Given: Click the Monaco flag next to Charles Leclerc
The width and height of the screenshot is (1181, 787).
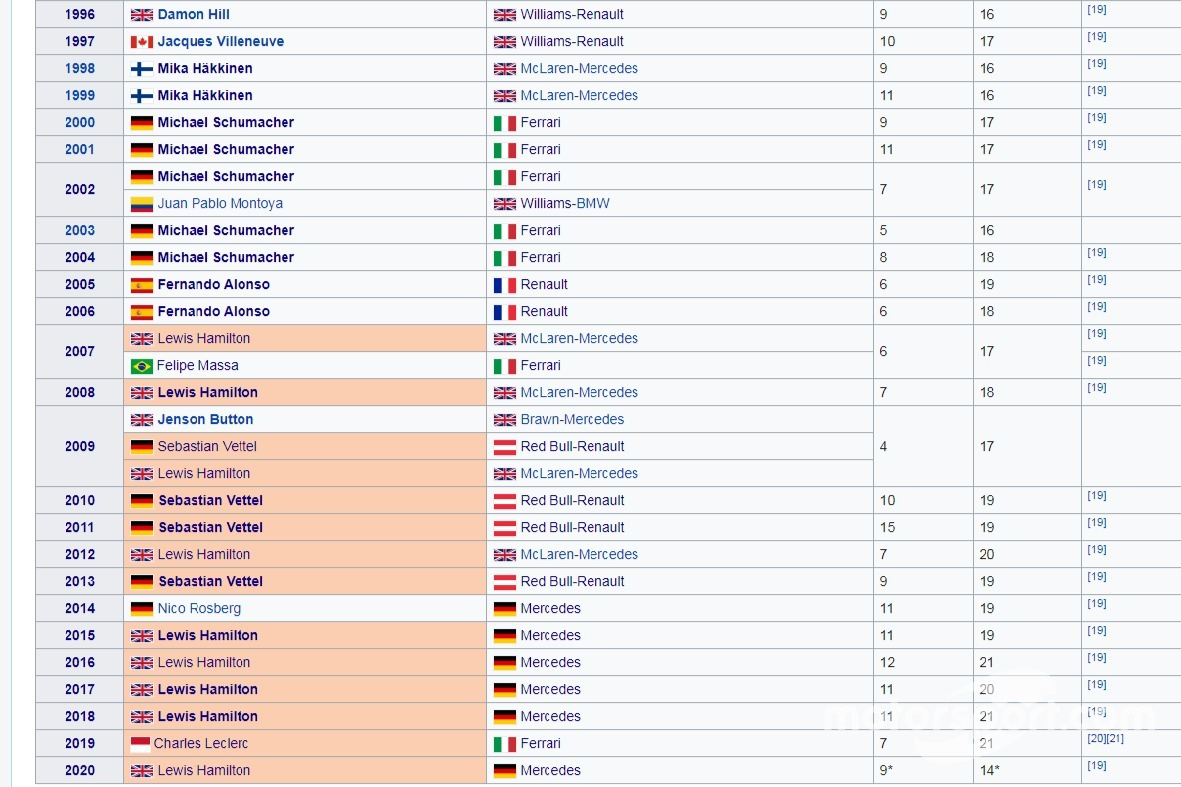Looking at the screenshot, I should (140, 744).
